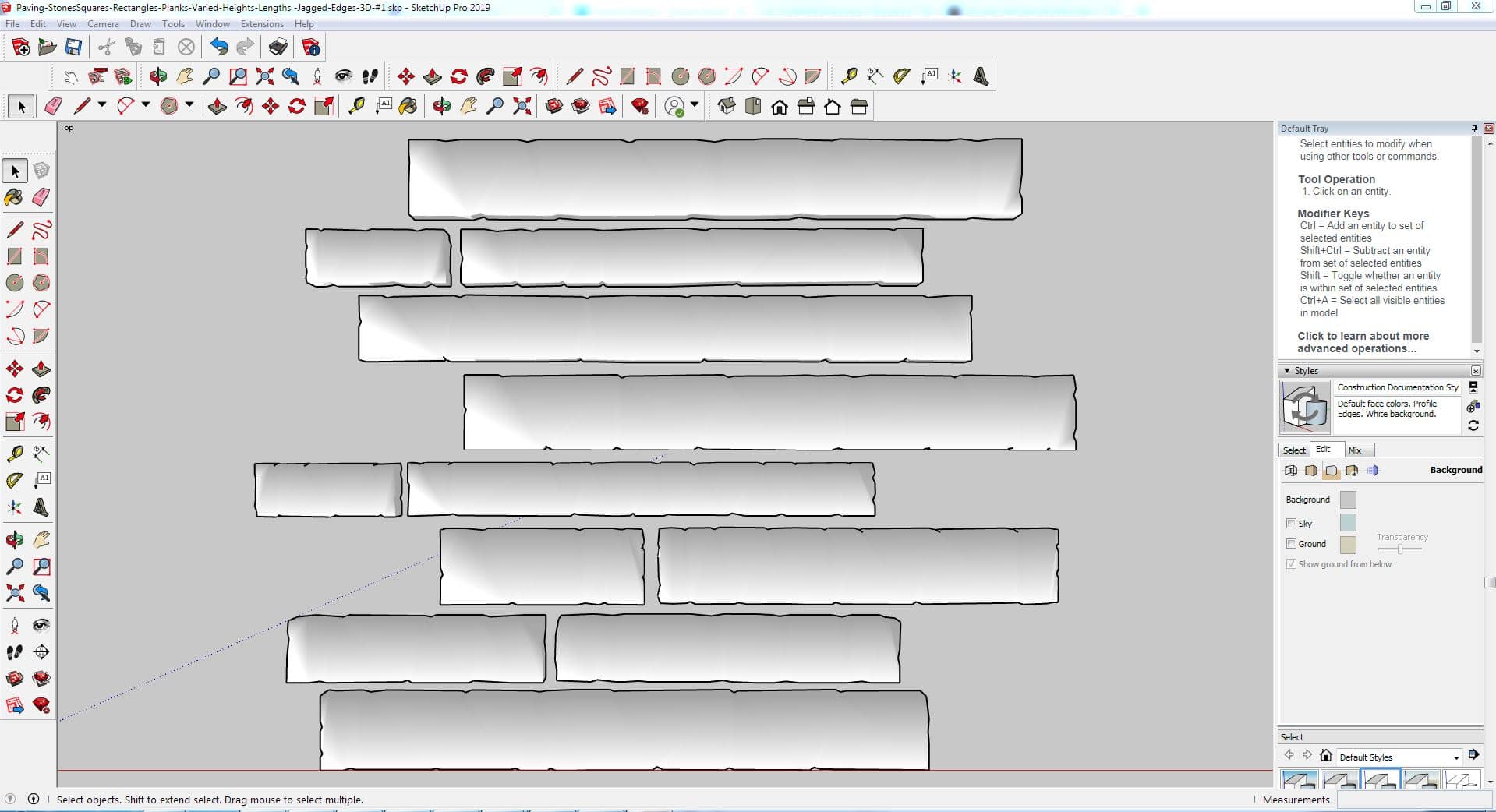
Task: Select the Zoom Extents tool in left toolbar
Action: (x=14, y=594)
